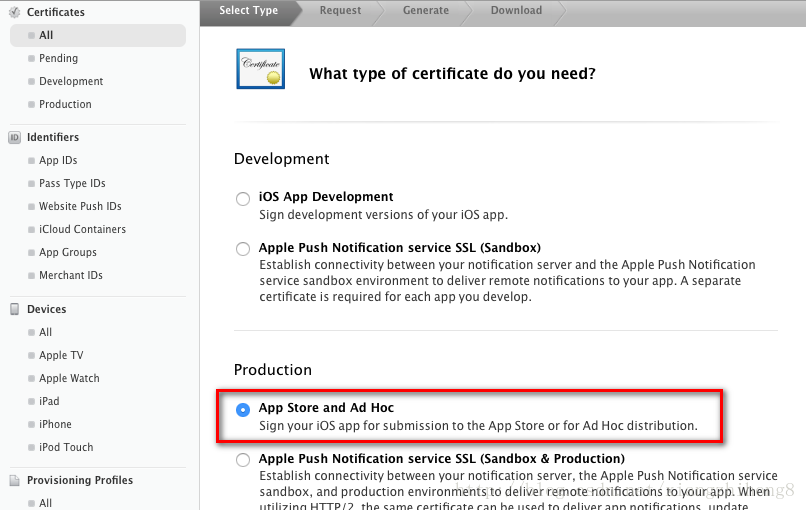Open Pending certificates list
This screenshot has height=510, width=806.
pyautogui.click(x=59, y=58)
